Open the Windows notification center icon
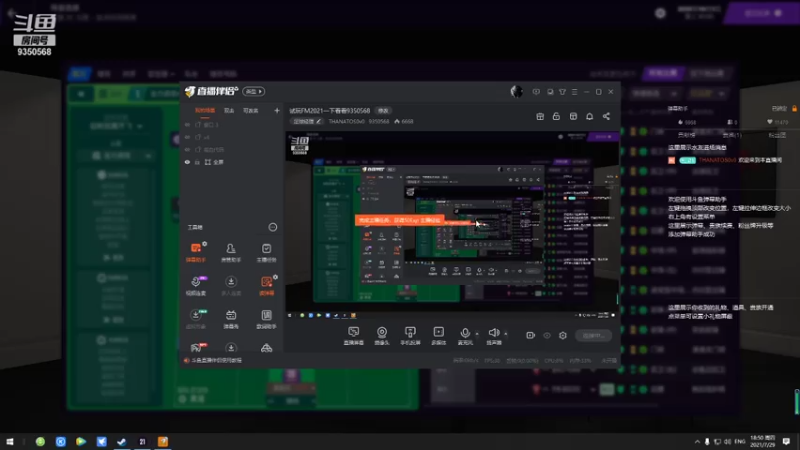Image resolution: width=800 pixels, height=450 pixels. pos(787,441)
